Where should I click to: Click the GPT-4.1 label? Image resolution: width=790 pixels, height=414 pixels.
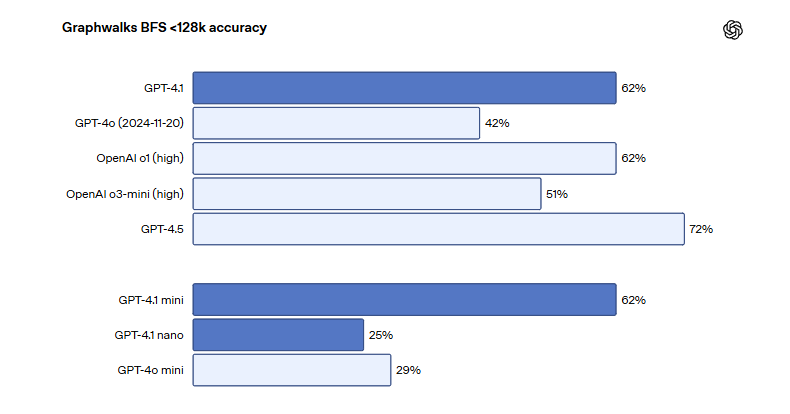(164, 88)
